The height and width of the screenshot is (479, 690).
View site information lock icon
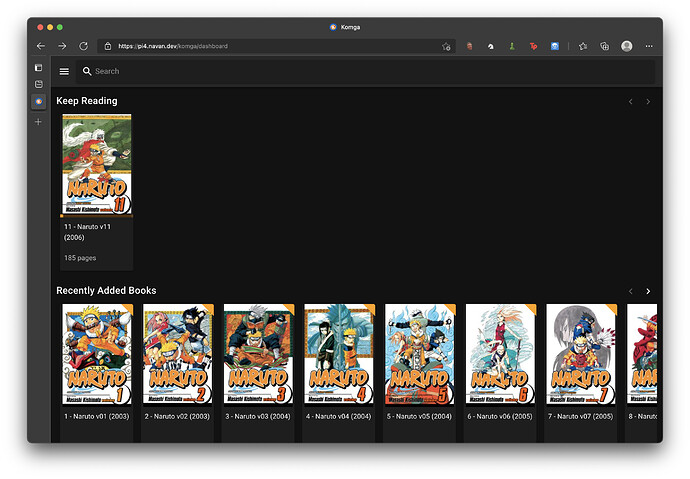pos(107,46)
